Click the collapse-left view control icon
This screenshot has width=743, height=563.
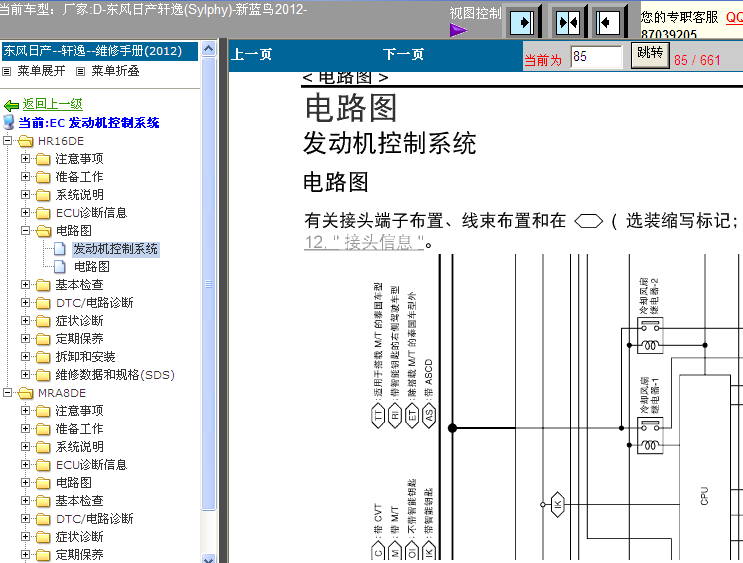tap(608, 22)
